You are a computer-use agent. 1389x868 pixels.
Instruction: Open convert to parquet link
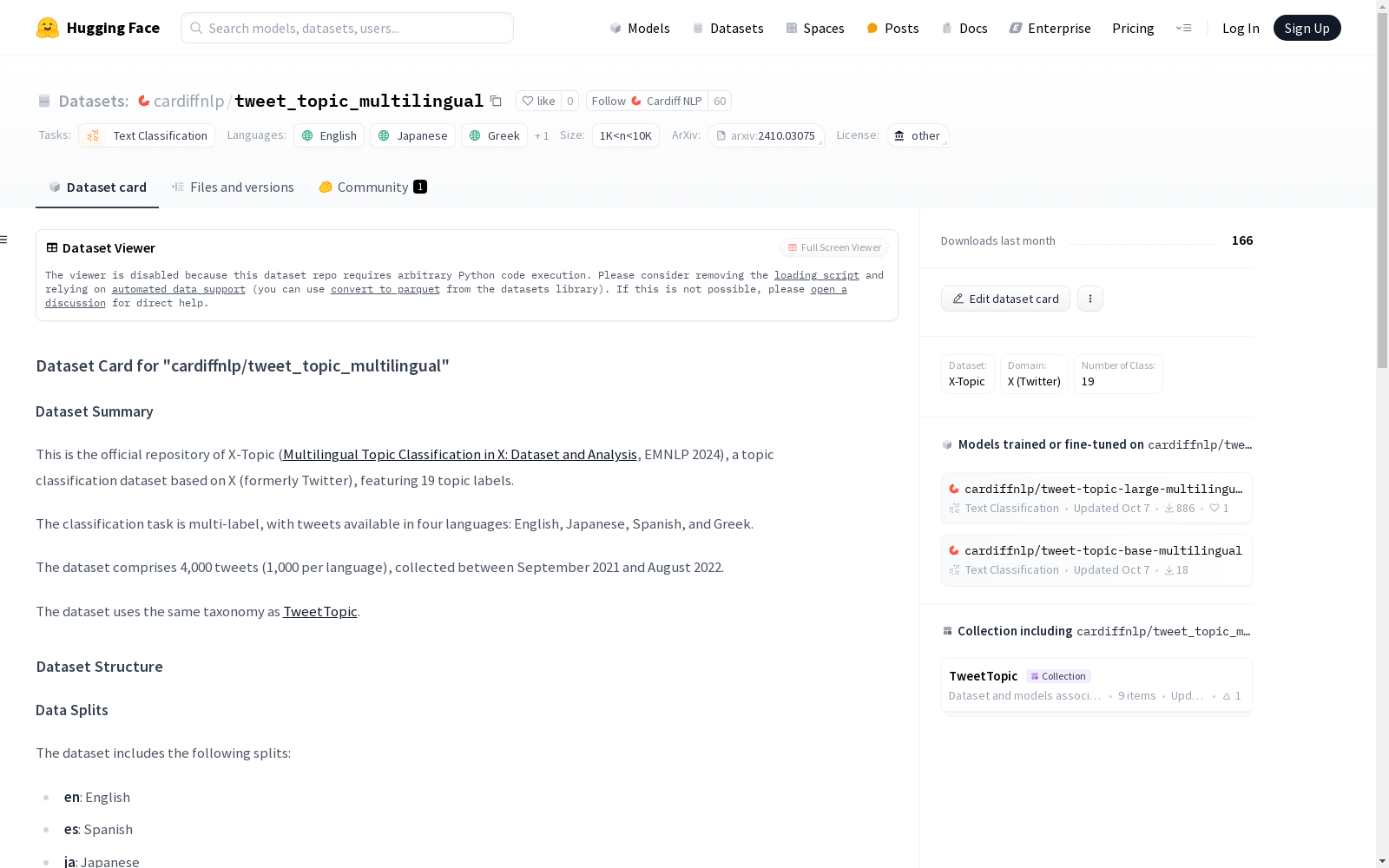click(385, 289)
